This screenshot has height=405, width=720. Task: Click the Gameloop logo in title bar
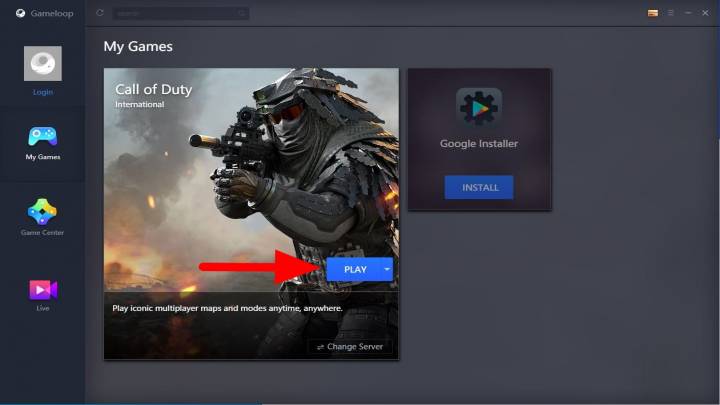pyautogui.click(x=20, y=13)
